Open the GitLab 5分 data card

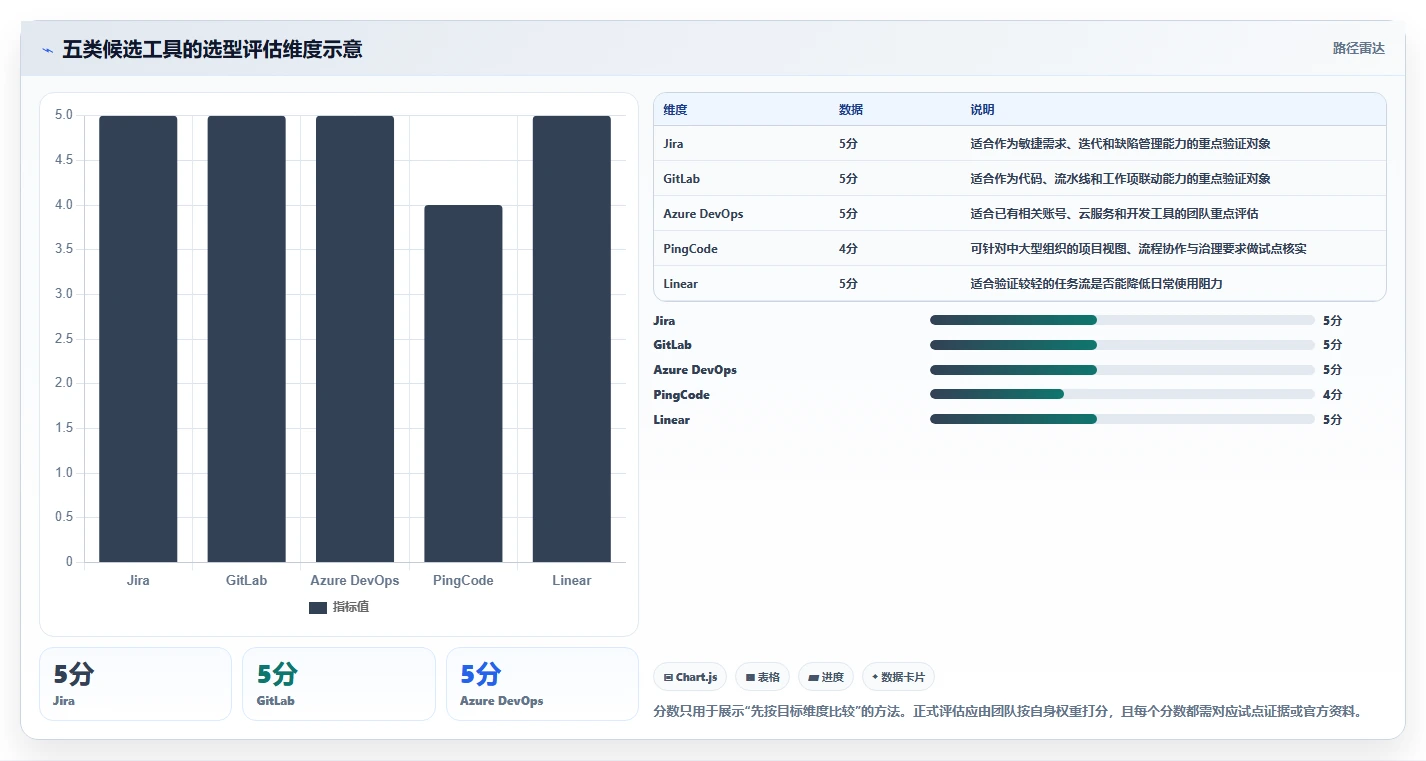tap(339, 684)
